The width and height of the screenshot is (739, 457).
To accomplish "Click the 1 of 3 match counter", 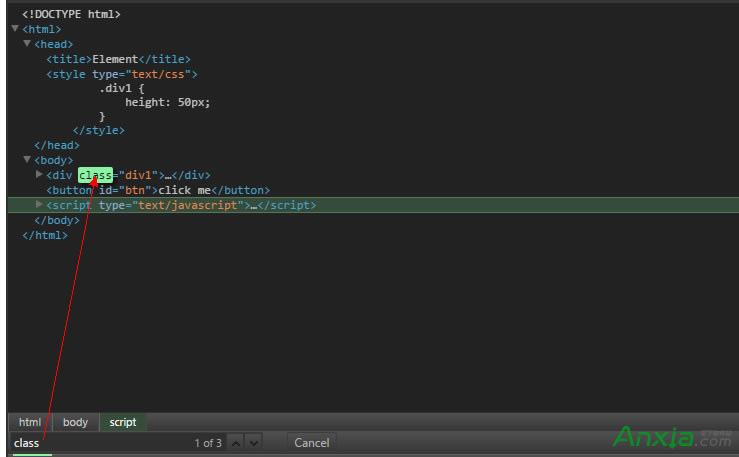I will 208,443.
